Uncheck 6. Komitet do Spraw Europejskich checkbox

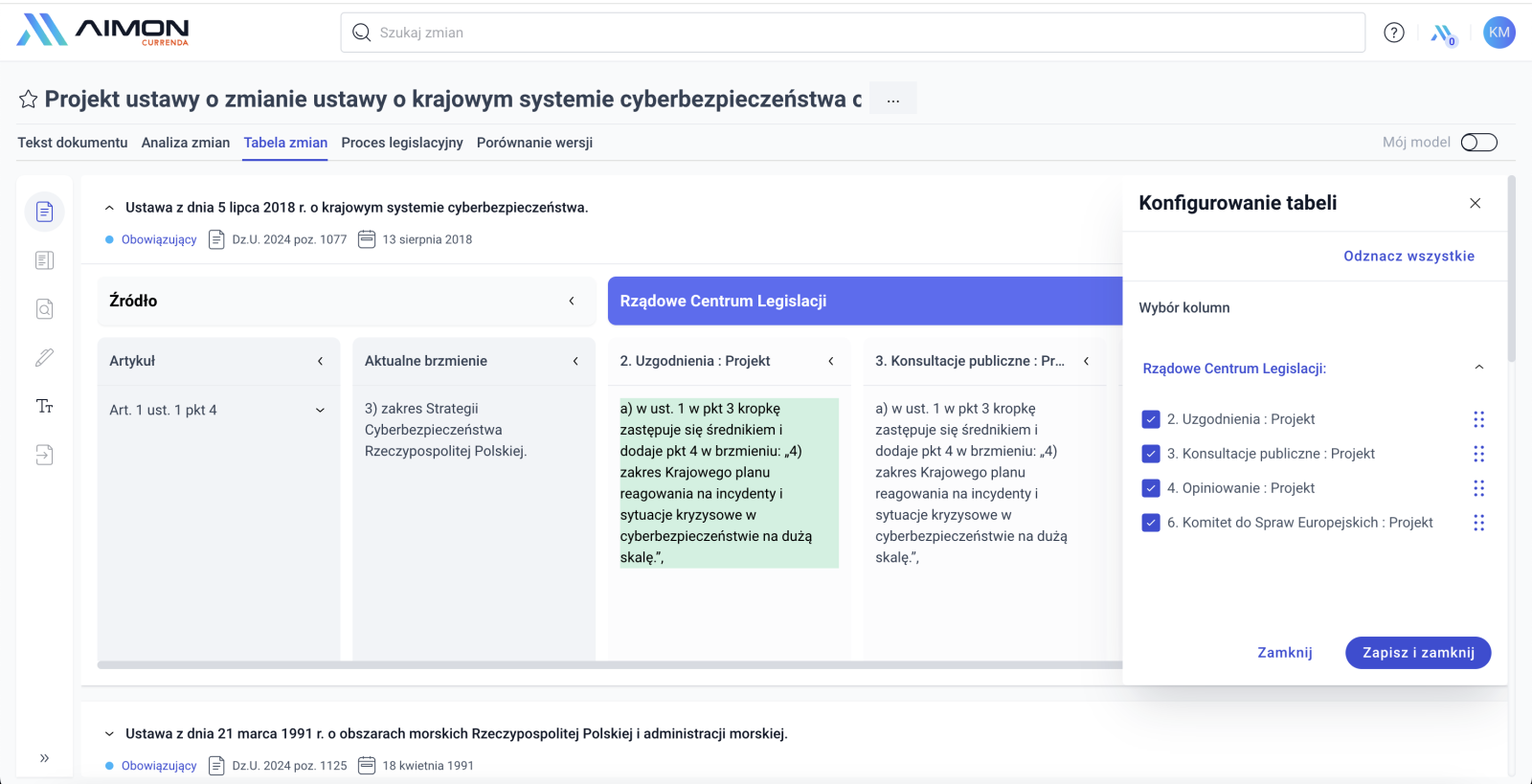[x=1151, y=523]
